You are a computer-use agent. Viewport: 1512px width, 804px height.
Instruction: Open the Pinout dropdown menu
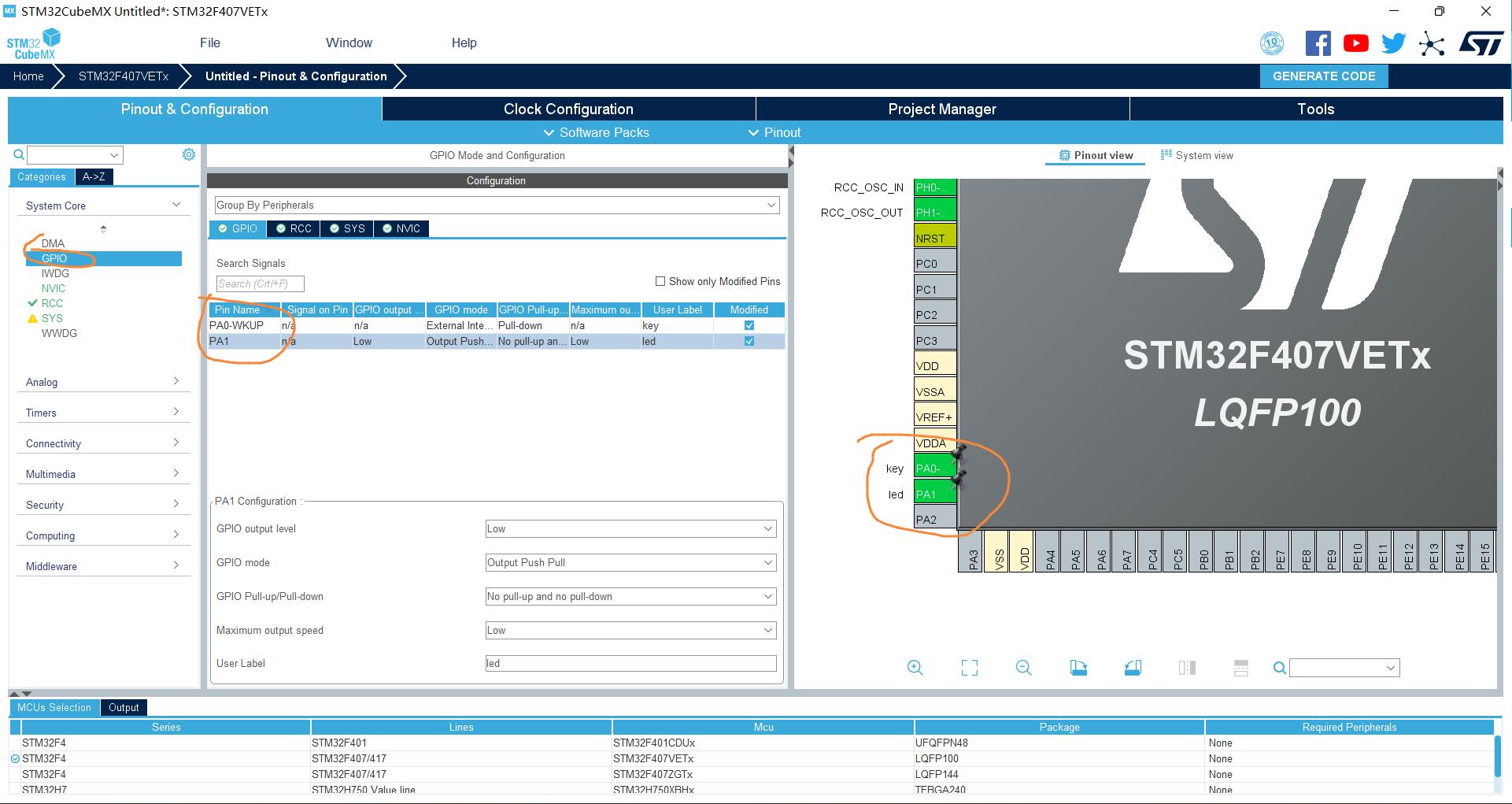click(x=774, y=132)
